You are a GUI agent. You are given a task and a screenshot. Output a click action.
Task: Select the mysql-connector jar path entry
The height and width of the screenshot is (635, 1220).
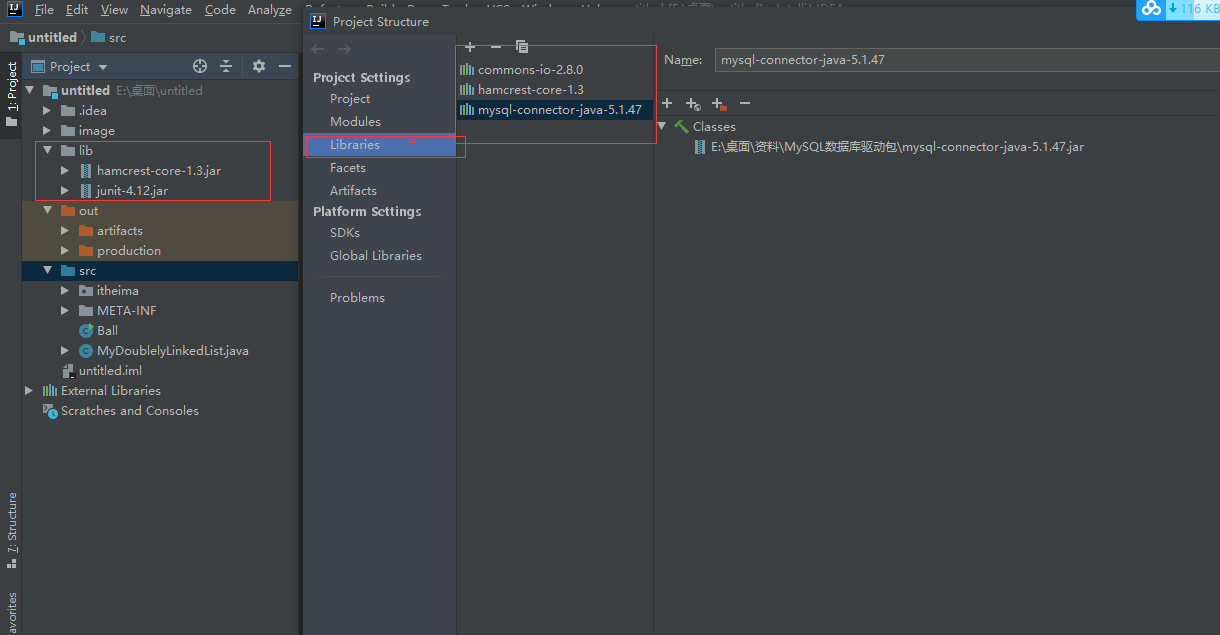(x=889, y=147)
